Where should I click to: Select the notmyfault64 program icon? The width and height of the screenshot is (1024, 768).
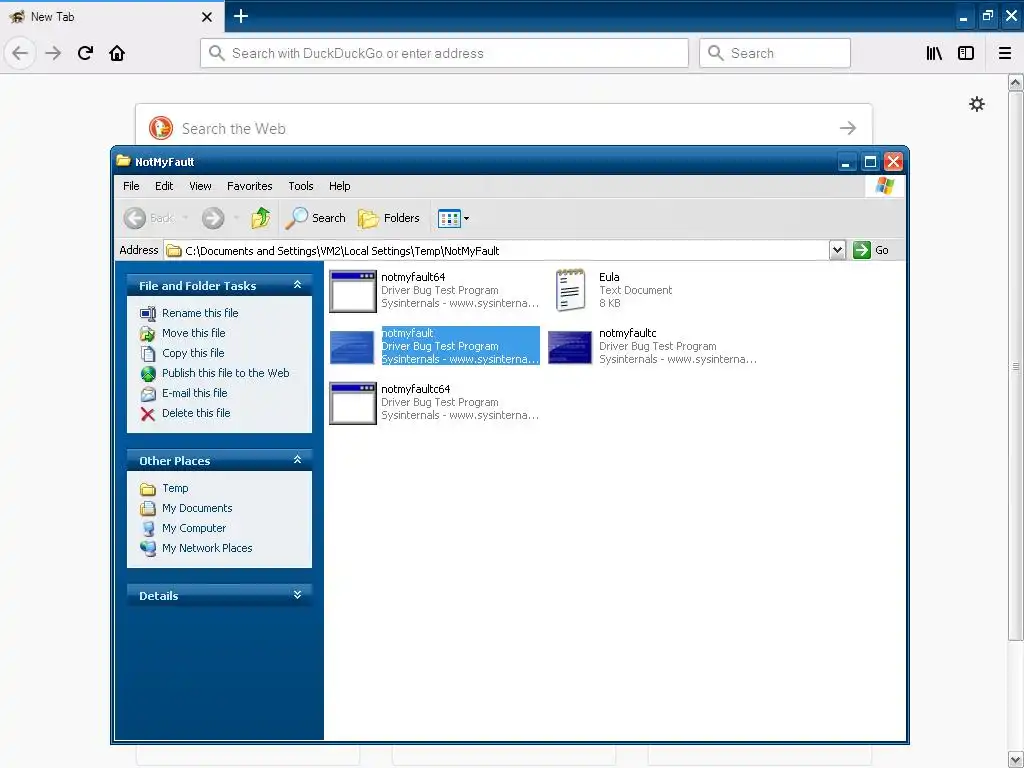(353, 291)
